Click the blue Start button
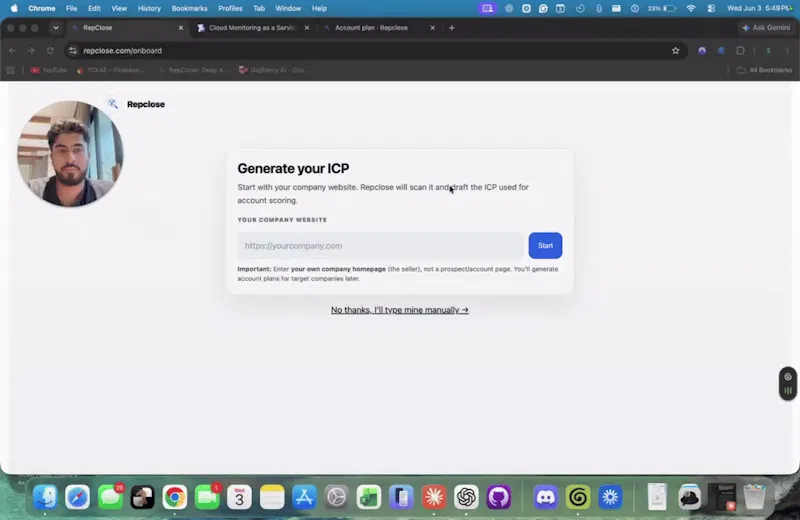Viewport: 800px width, 520px height. pos(545,245)
